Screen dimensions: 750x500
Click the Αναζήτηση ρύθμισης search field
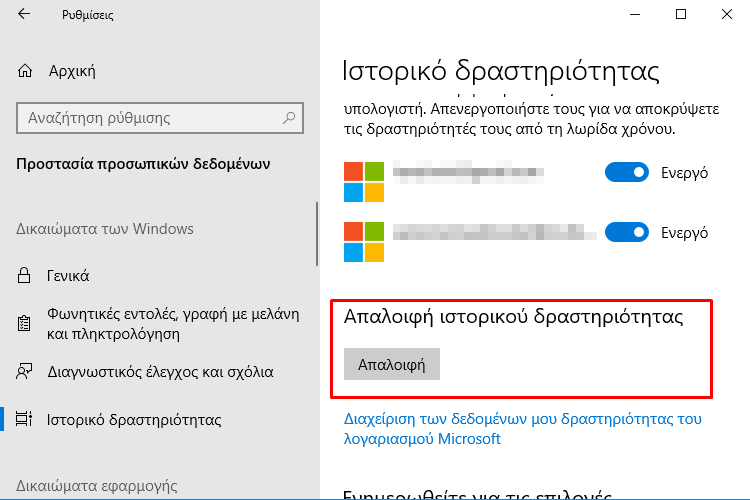coord(160,118)
